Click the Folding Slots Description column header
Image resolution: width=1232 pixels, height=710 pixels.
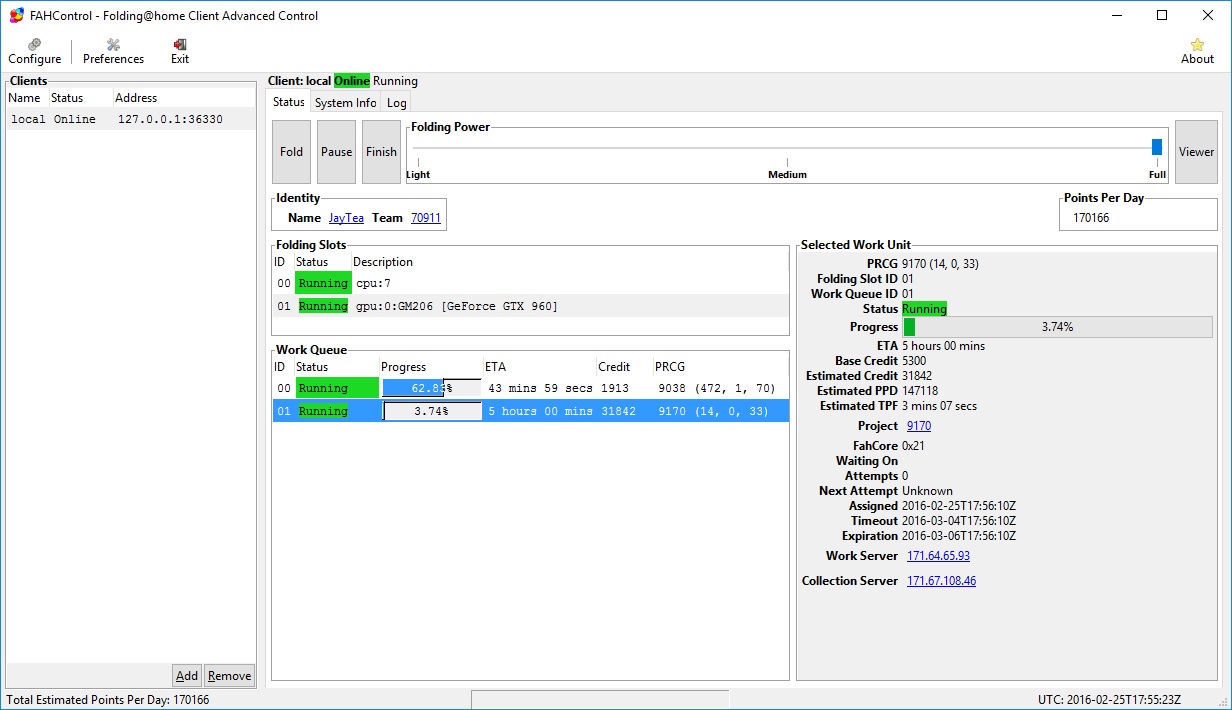pos(570,262)
